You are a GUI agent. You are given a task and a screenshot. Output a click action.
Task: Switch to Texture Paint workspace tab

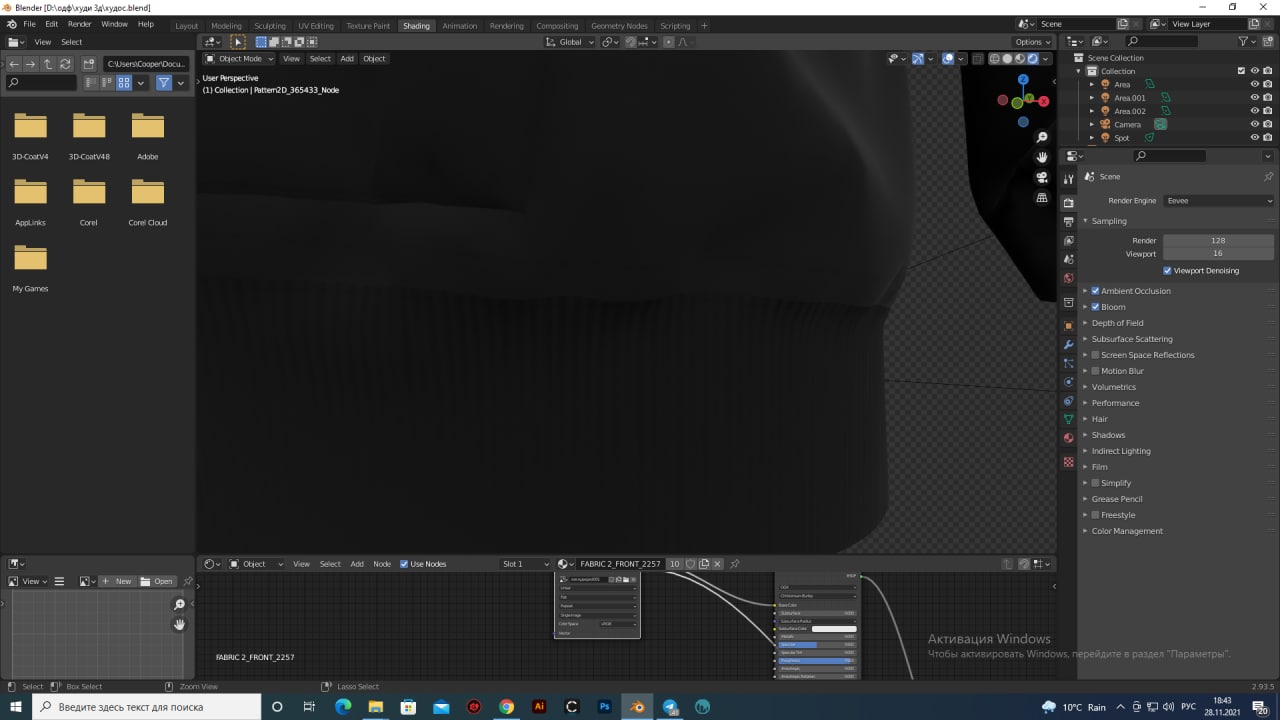click(x=368, y=26)
